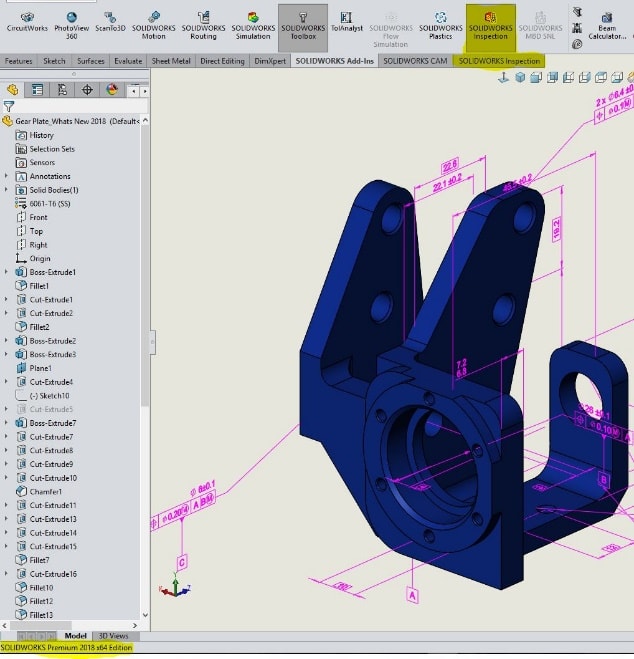Select the SOLIDWORKS Add-Ins tab
Viewport: 634px width, 659px height.
point(334,61)
